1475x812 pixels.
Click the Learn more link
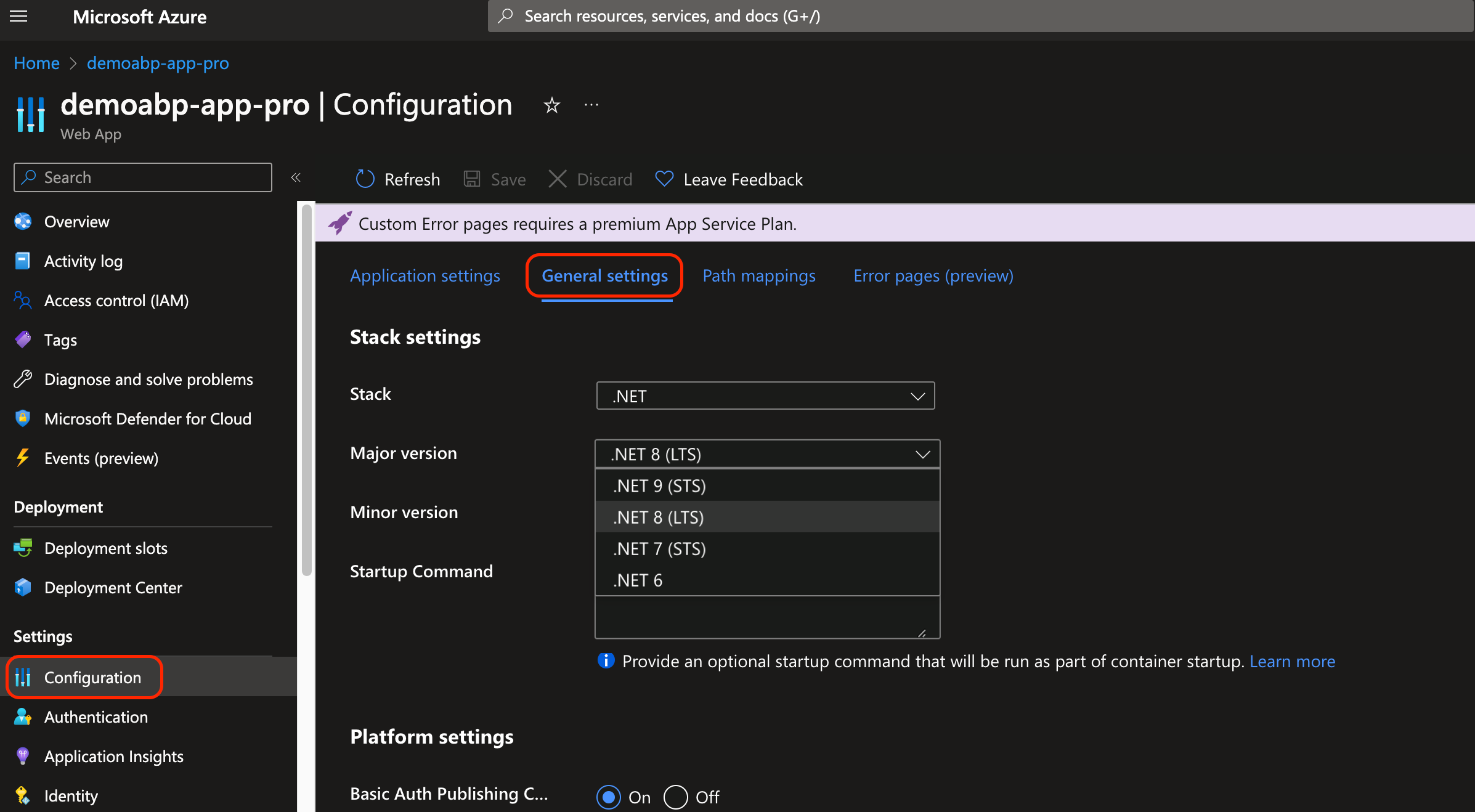pyautogui.click(x=1292, y=662)
